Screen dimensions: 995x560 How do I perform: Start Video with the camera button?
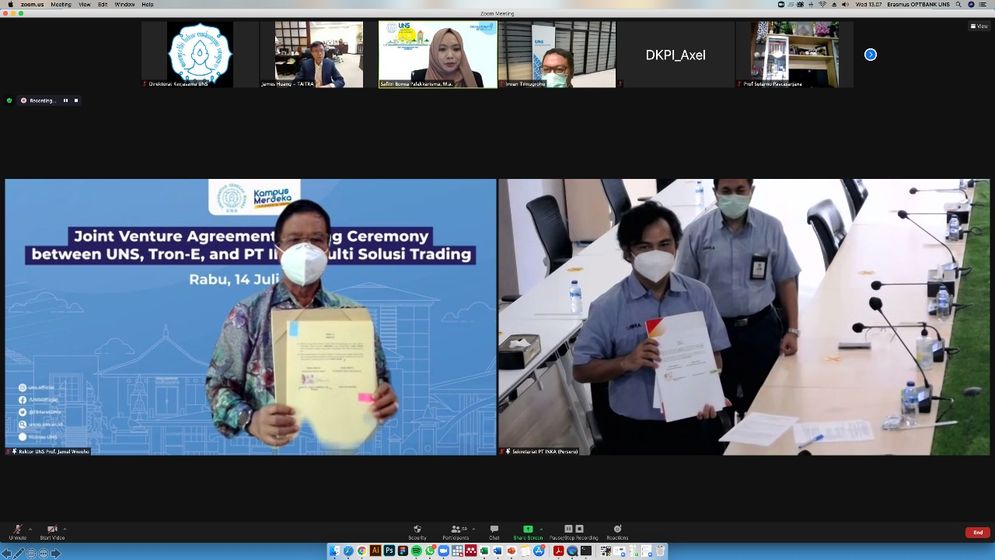click(52, 531)
